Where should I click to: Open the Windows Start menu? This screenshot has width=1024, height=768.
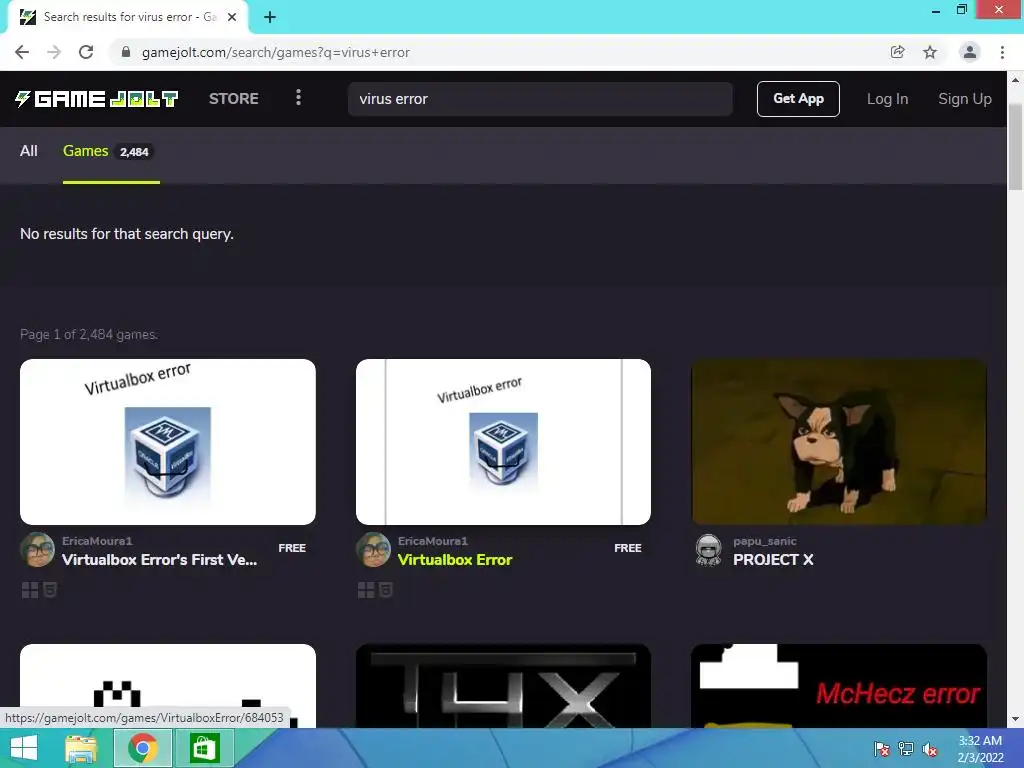pyautogui.click(x=24, y=748)
